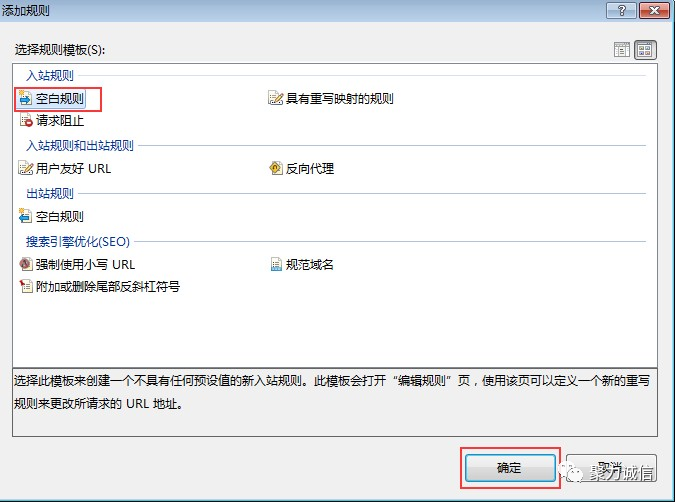This screenshot has width=675, height=502.
Task: Click the template description text box
Action: click(335, 403)
